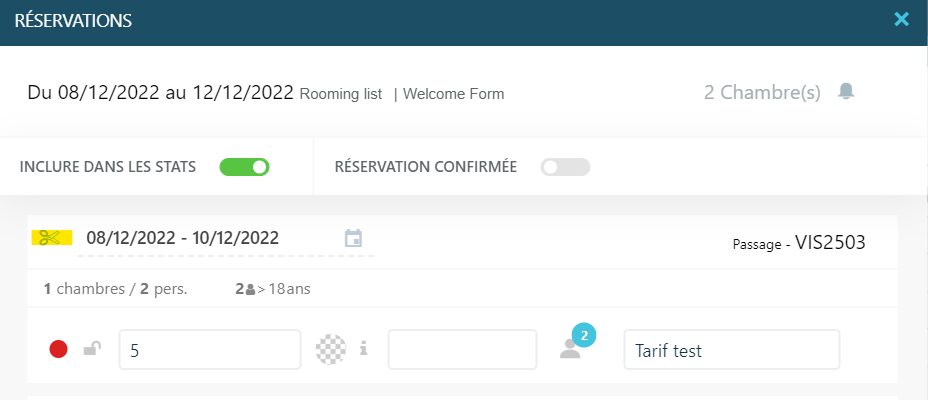Click the red status dot
The width and height of the screenshot is (928, 400).
click(58, 349)
